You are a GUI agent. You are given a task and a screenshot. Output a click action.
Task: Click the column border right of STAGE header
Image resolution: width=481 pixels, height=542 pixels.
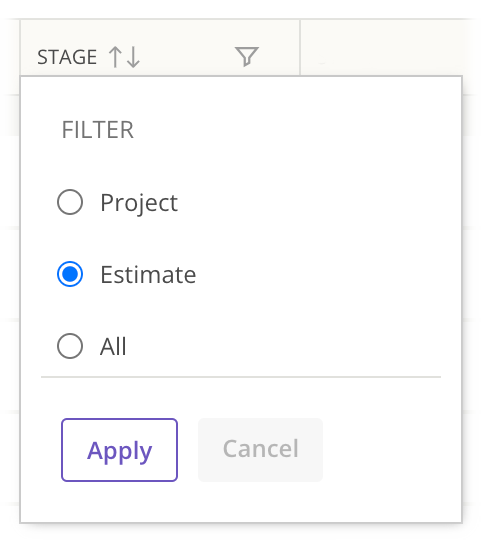click(x=300, y=47)
